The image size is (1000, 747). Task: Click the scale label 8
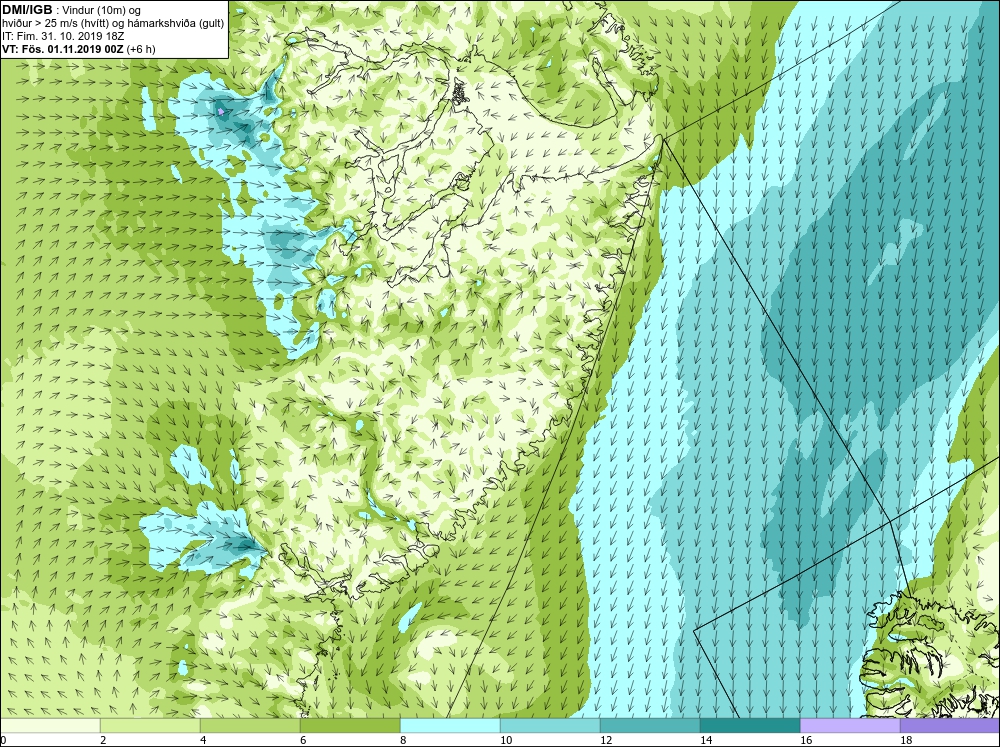pyautogui.click(x=404, y=740)
